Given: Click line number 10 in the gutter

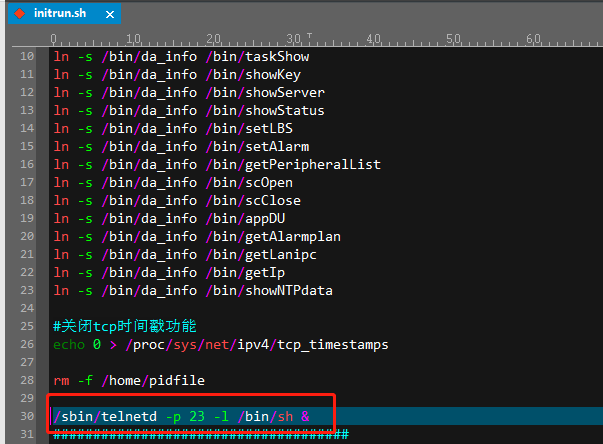Looking at the screenshot, I should tap(26, 57).
